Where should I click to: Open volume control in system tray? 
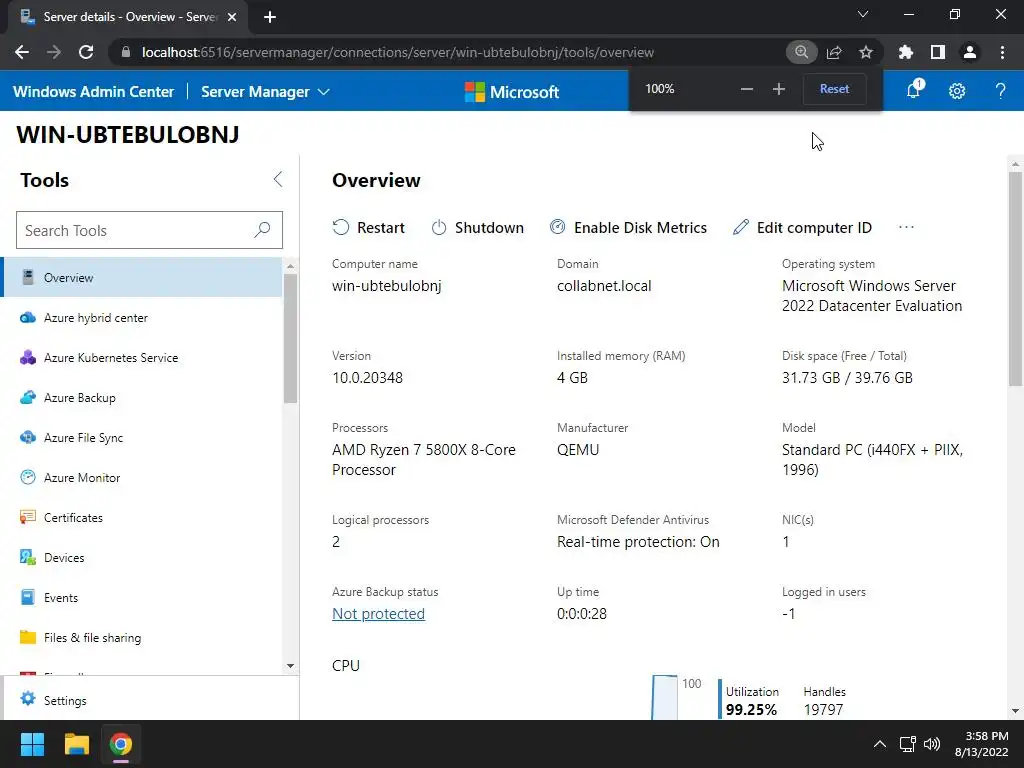pos(932,744)
